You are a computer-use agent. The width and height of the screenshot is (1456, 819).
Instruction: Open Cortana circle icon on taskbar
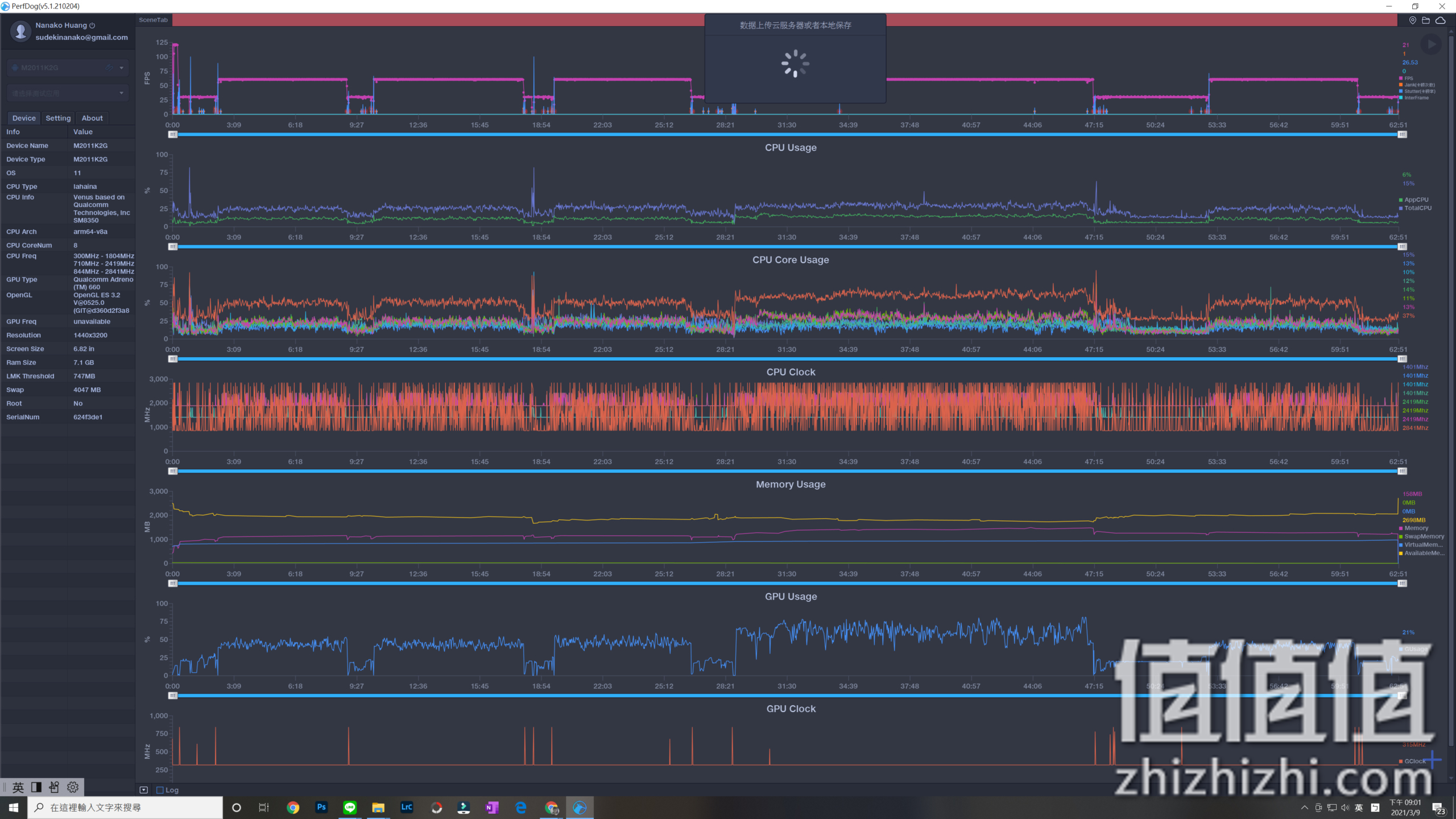click(x=237, y=808)
